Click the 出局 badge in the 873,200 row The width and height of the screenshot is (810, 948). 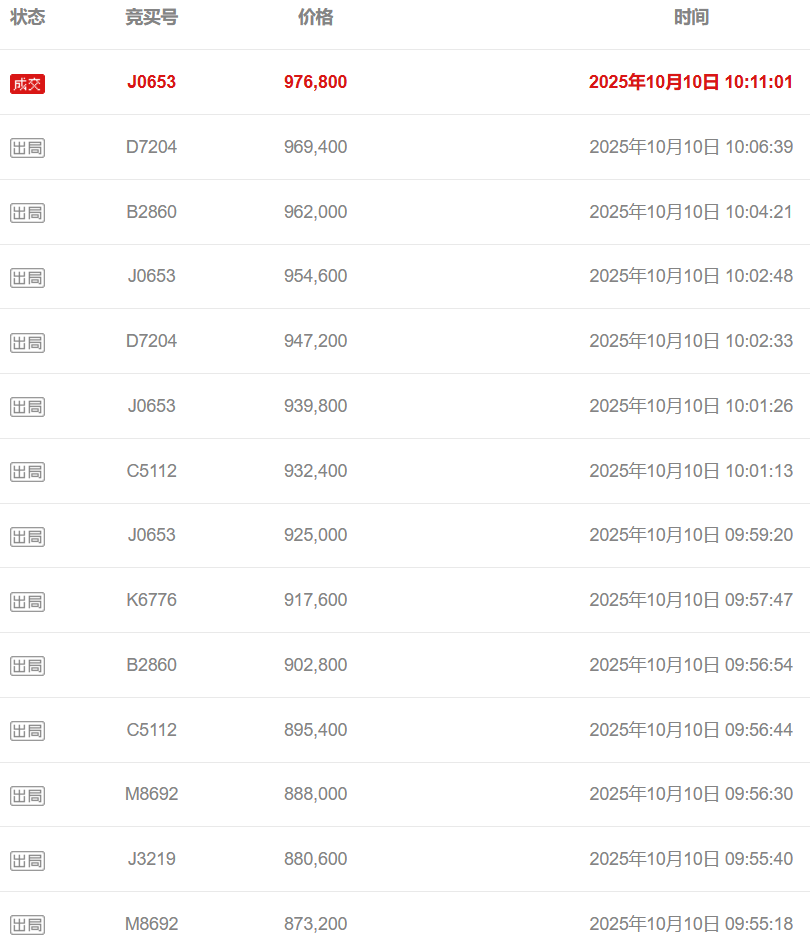[28, 925]
